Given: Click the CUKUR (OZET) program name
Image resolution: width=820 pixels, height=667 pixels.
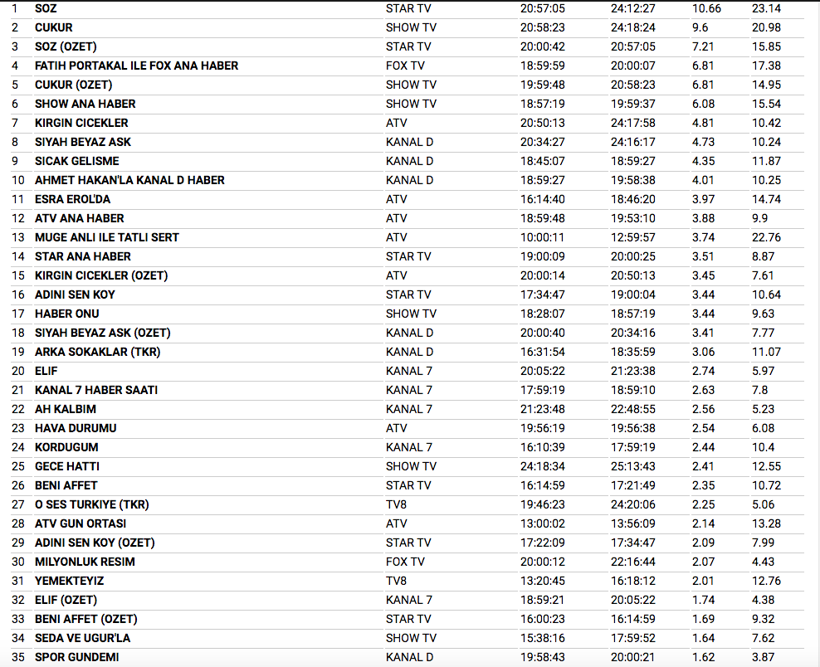Looking at the screenshot, I should click(x=73, y=85).
